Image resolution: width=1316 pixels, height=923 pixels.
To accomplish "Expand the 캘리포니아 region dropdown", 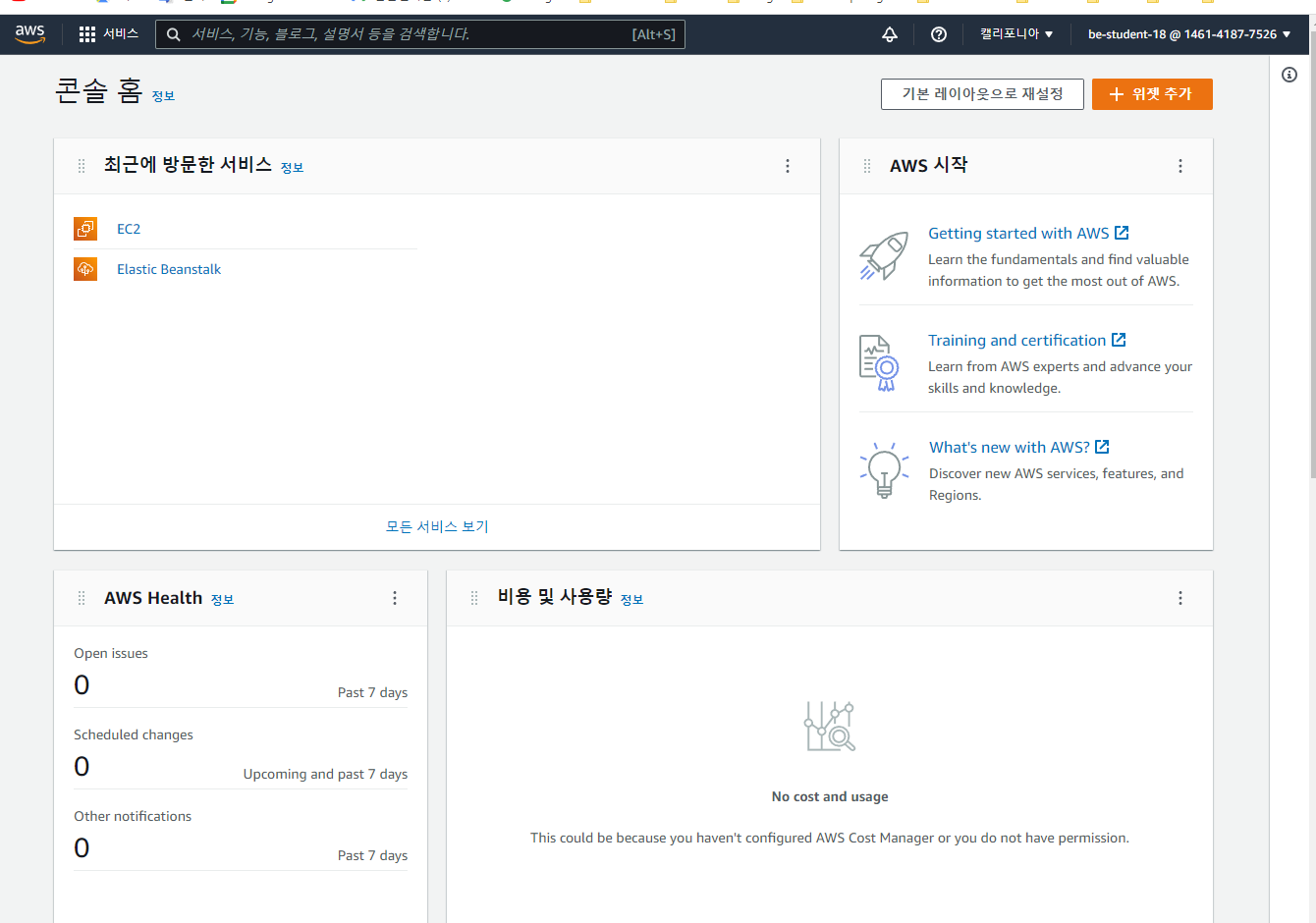I will [1016, 34].
